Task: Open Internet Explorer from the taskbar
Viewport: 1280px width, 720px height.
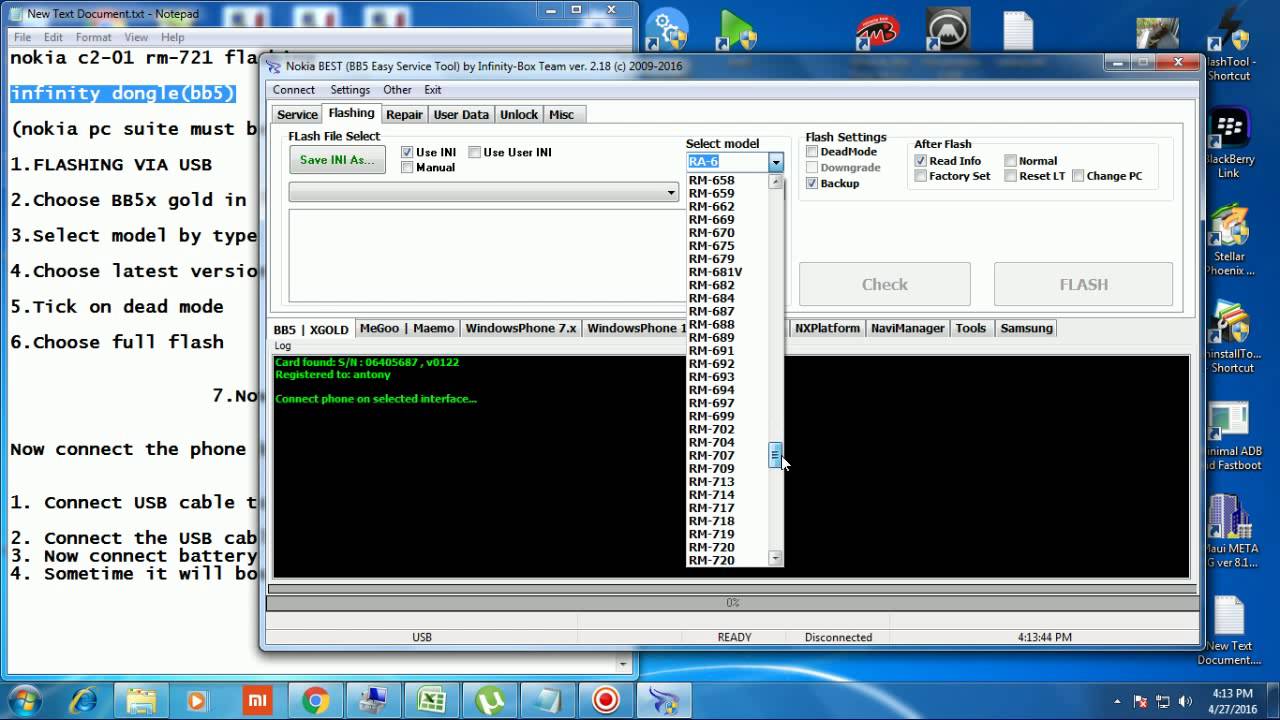Action: 84,699
